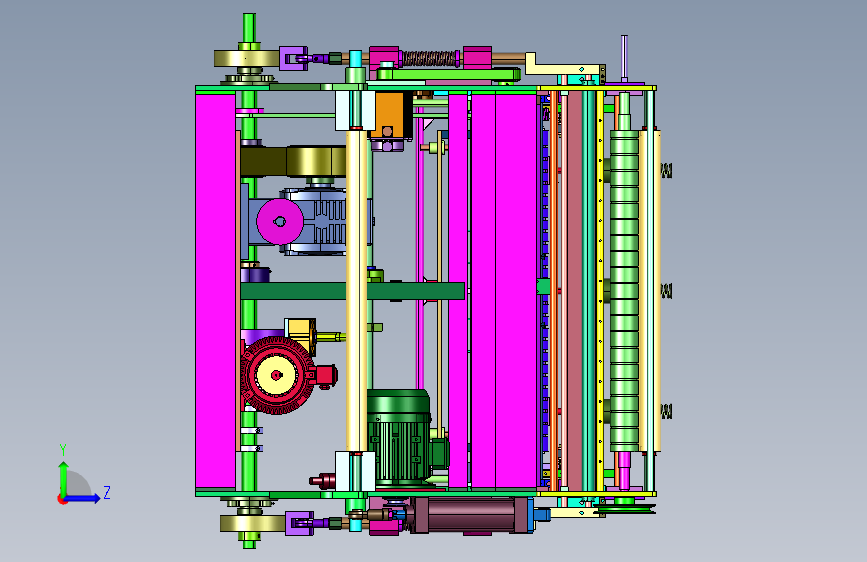Select the orange box component

(x=390, y=115)
